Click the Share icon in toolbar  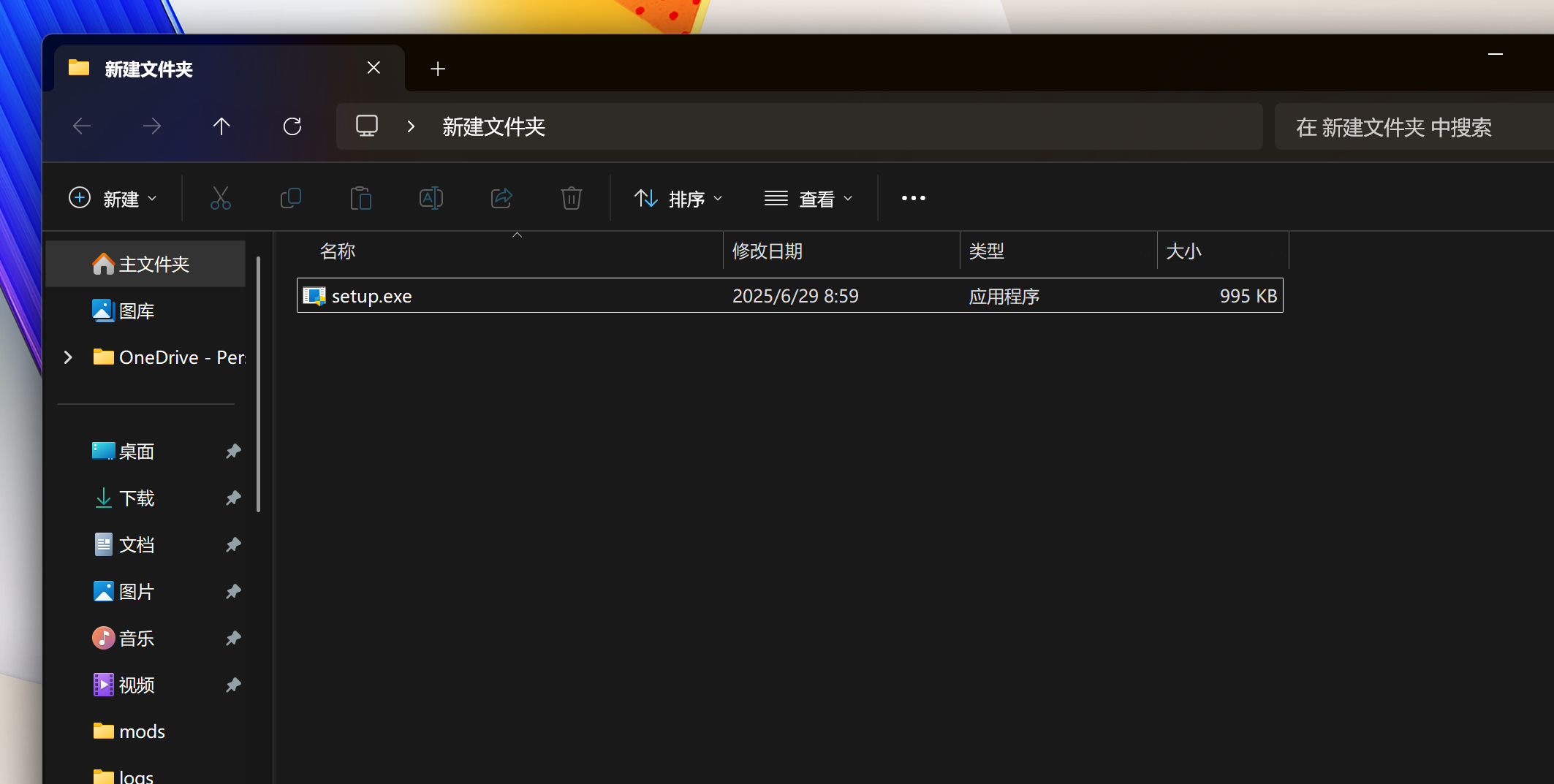click(501, 198)
